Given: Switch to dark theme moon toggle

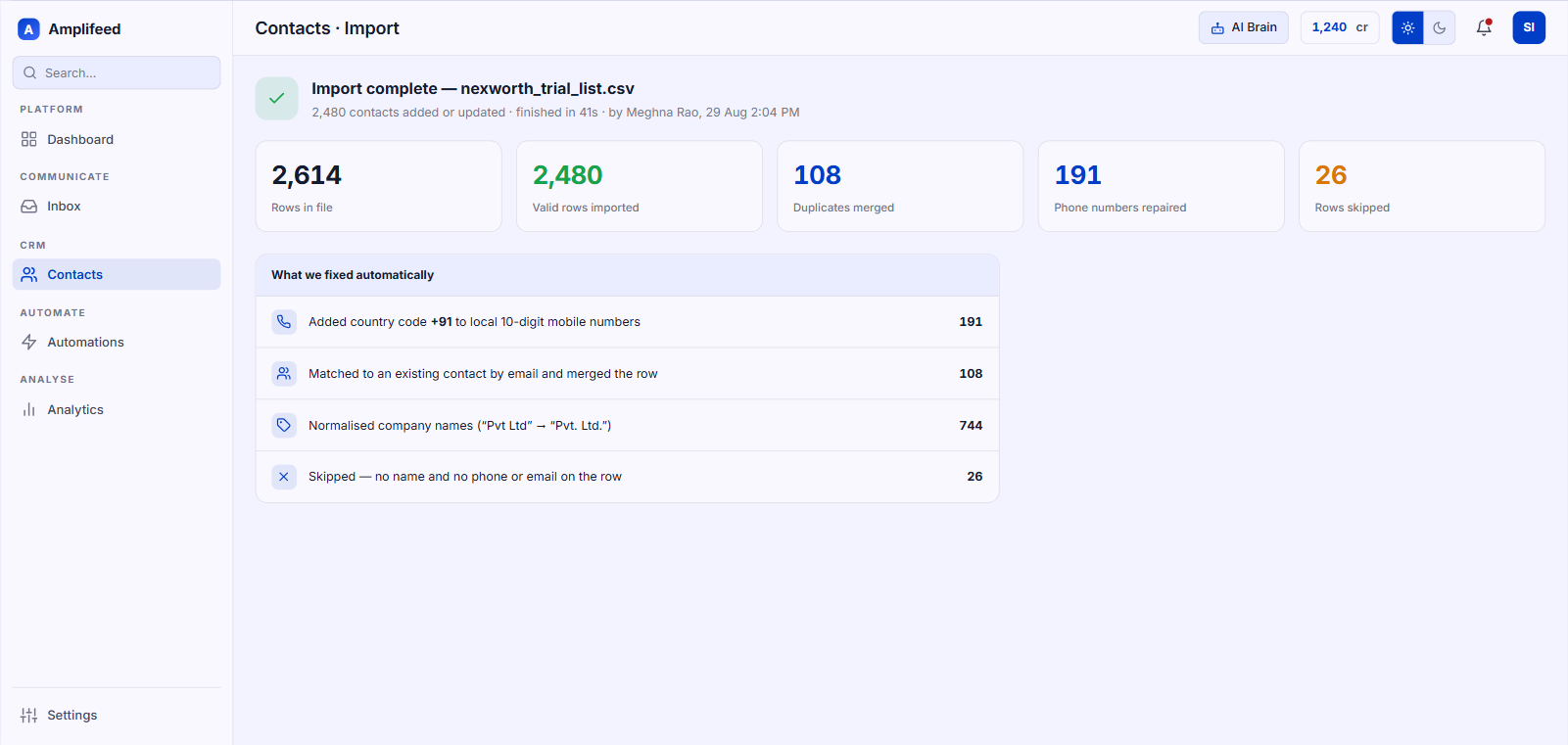Looking at the screenshot, I should (x=1440, y=27).
